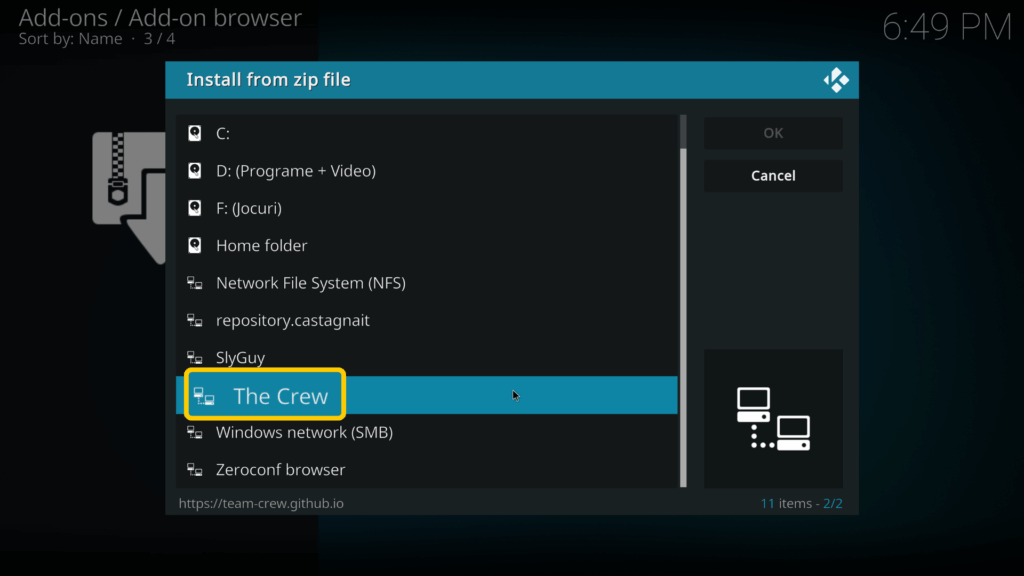Open the Windows network (SMB) entry

303,432
